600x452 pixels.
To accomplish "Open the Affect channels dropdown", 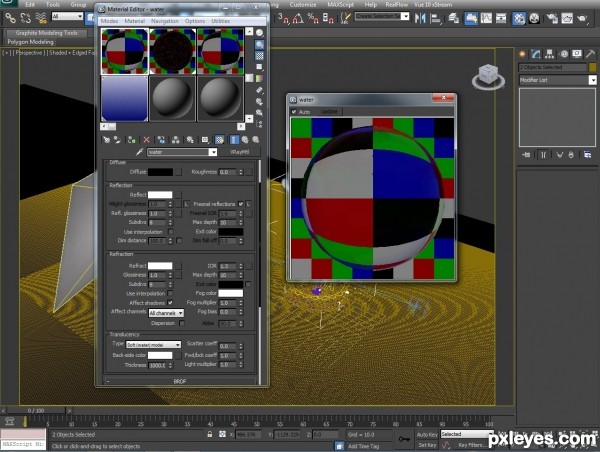I will click(x=166, y=313).
